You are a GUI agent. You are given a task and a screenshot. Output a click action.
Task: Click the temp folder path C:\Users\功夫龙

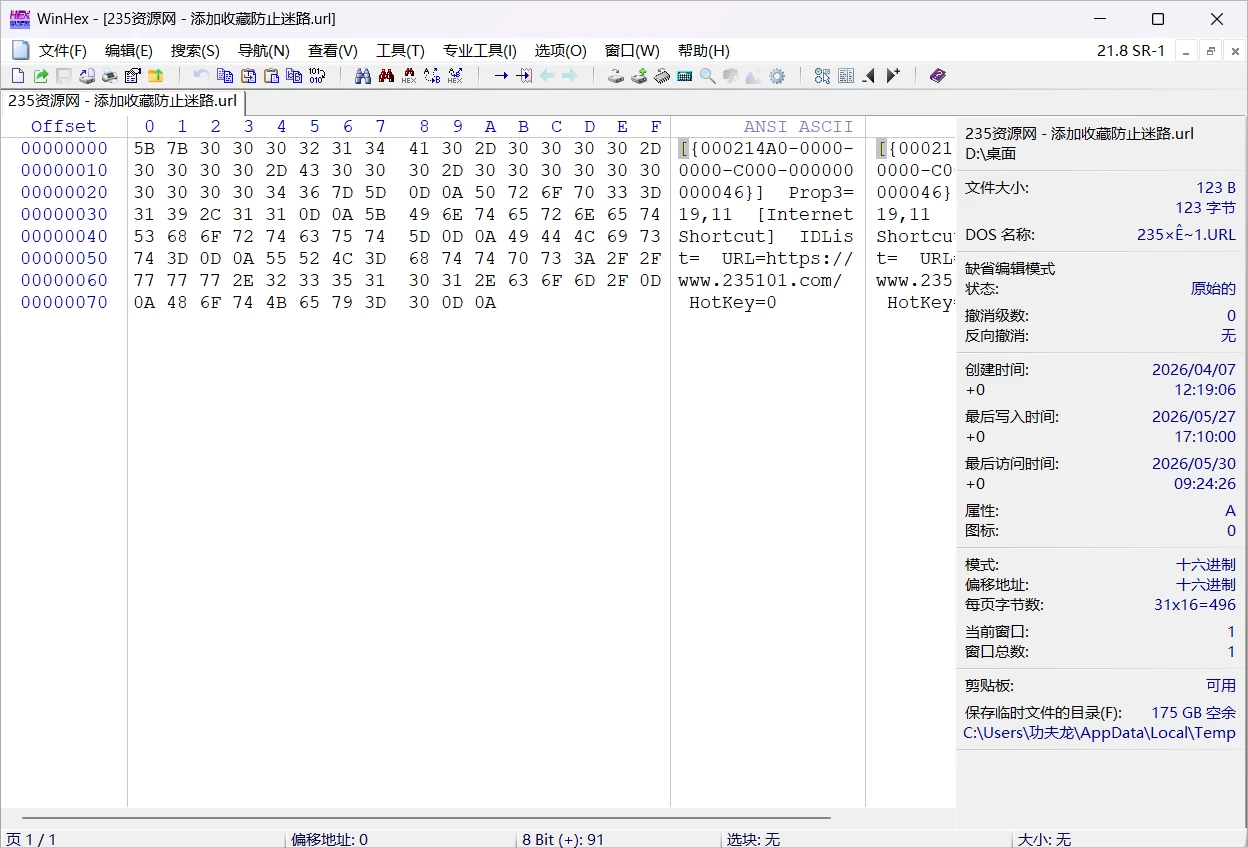[x=1100, y=732]
